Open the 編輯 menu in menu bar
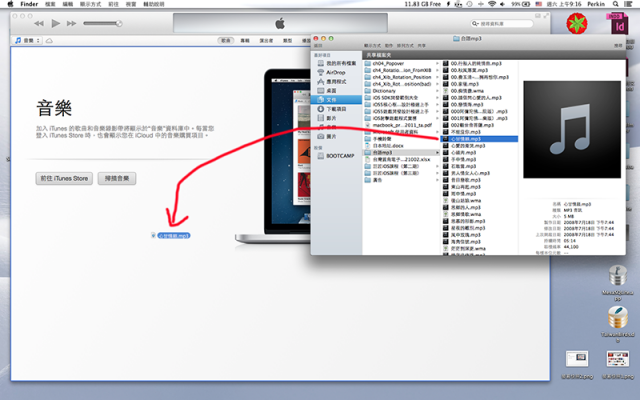The image size is (640, 400). coord(68,4)
